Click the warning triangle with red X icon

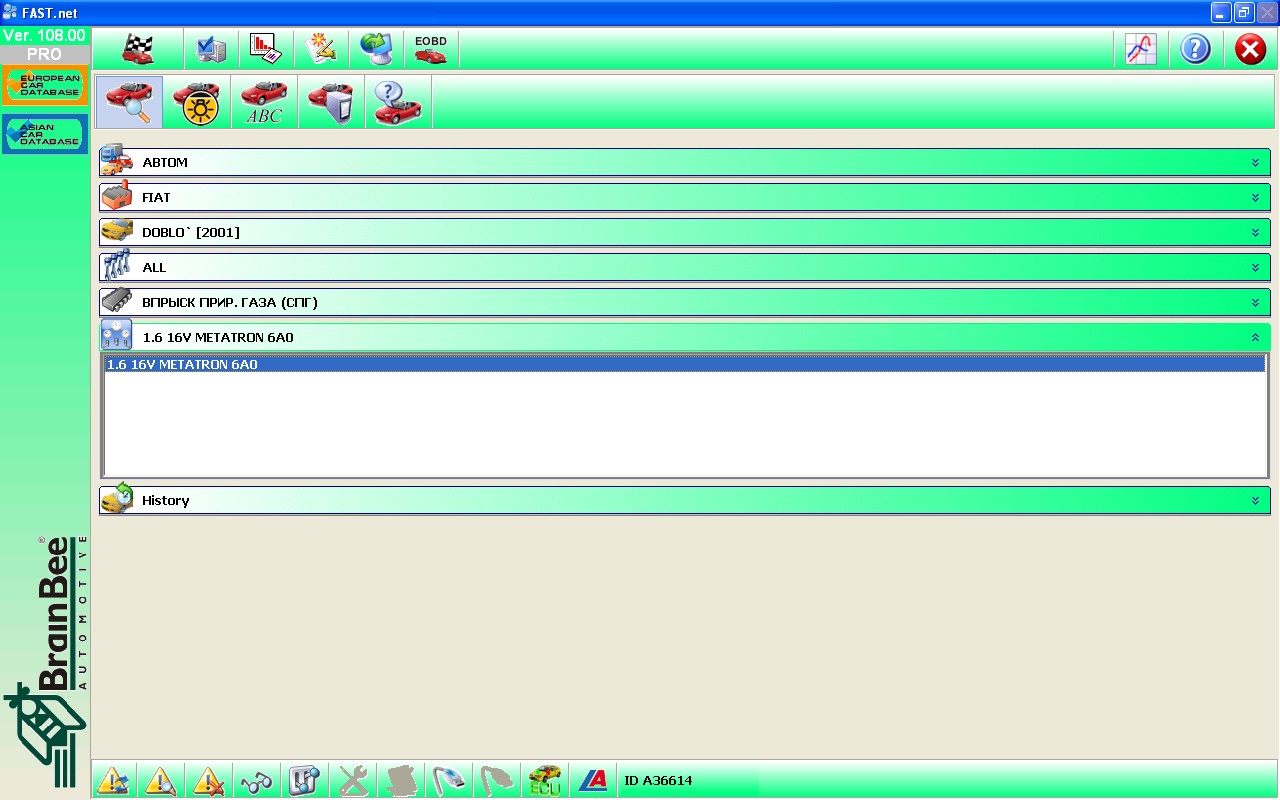[x=209, y=780]
